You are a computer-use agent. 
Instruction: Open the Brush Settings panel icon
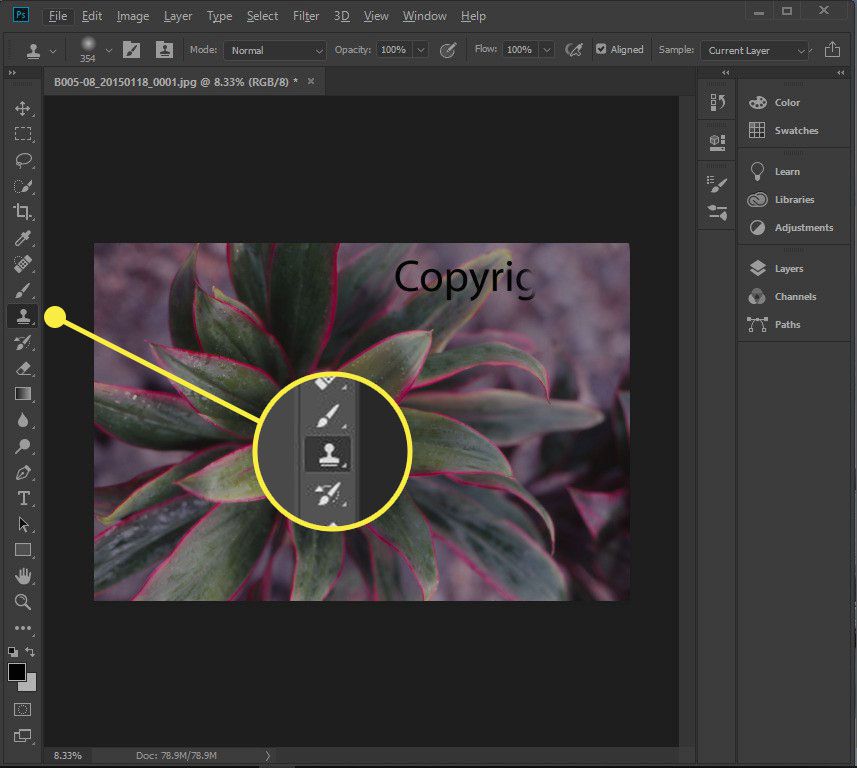717,184
